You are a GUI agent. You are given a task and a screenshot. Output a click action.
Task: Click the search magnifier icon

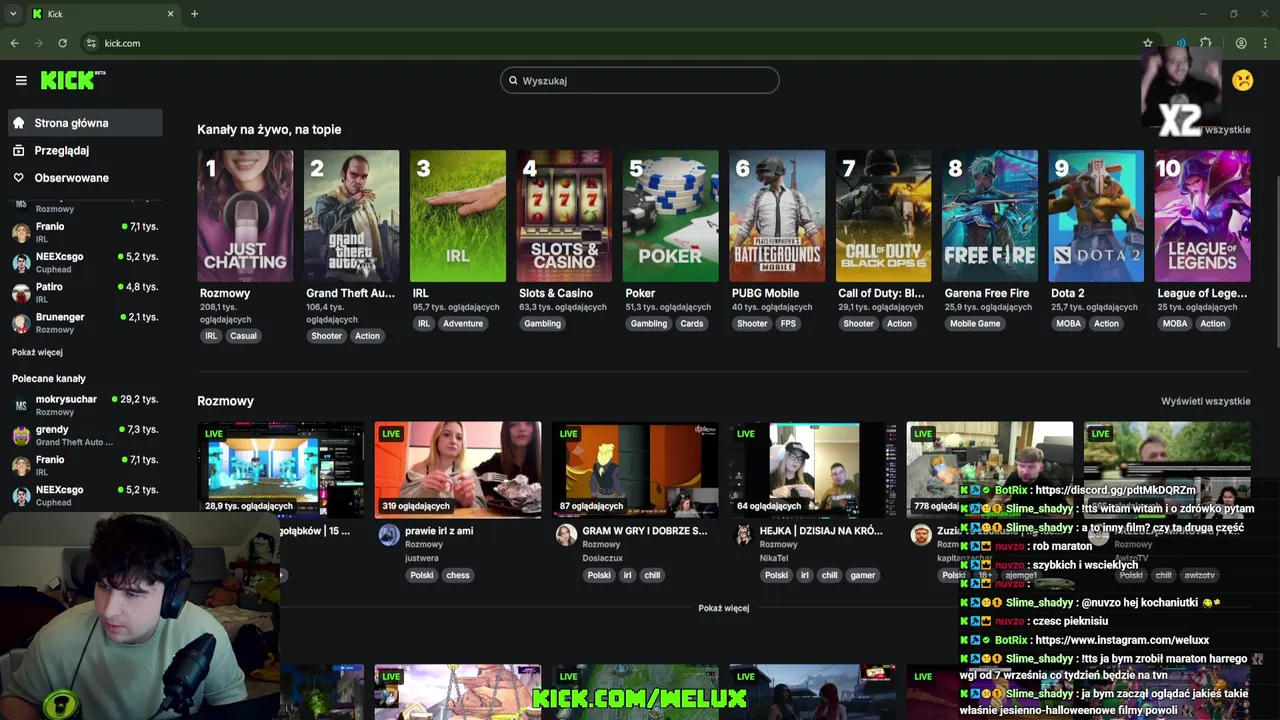pos(513,80)
